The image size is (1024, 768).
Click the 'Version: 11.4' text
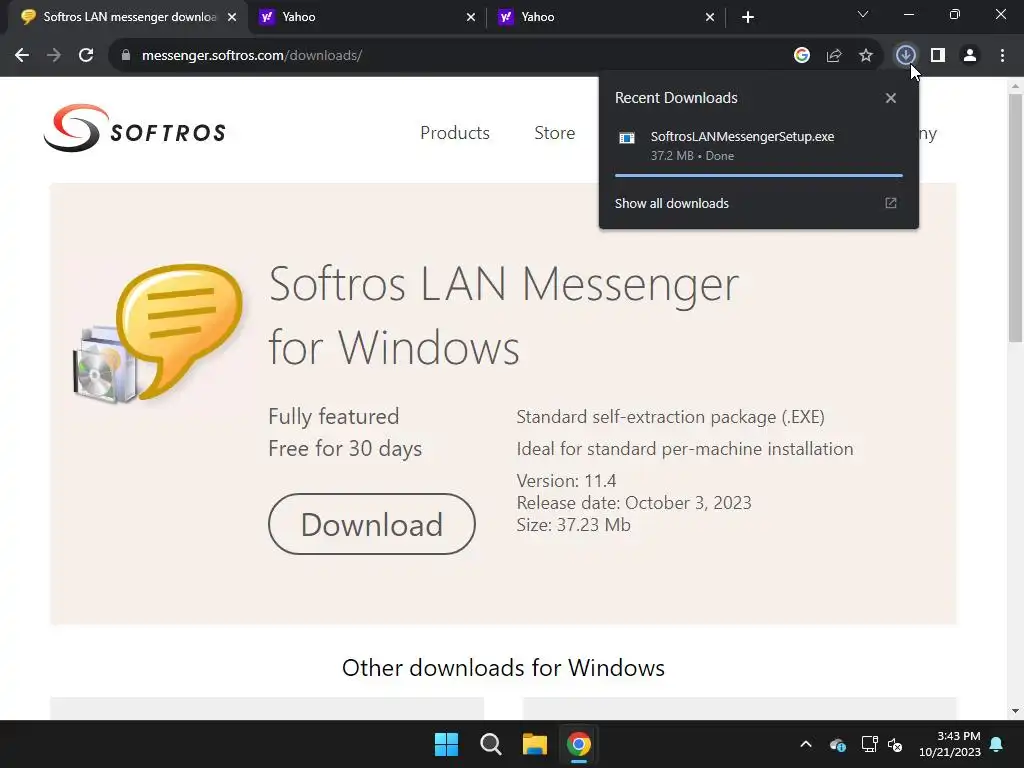pos(566,481)
